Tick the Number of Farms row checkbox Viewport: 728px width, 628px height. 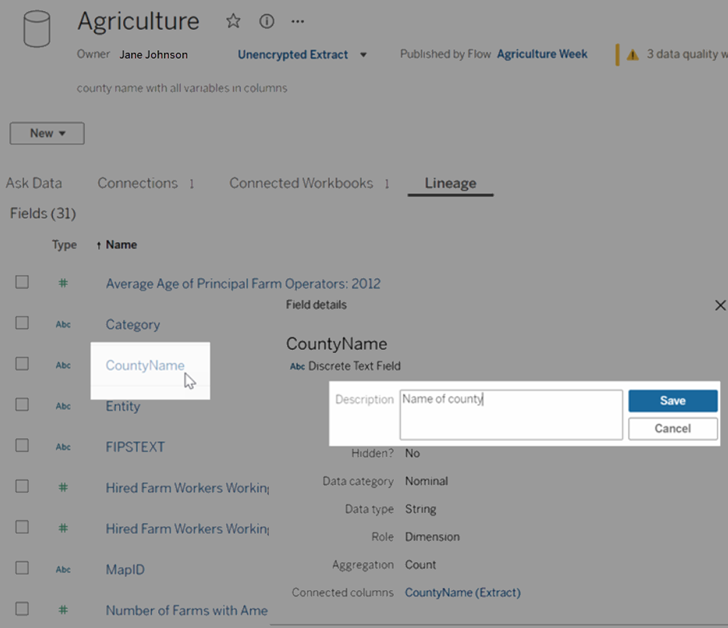tap(22, 609)
